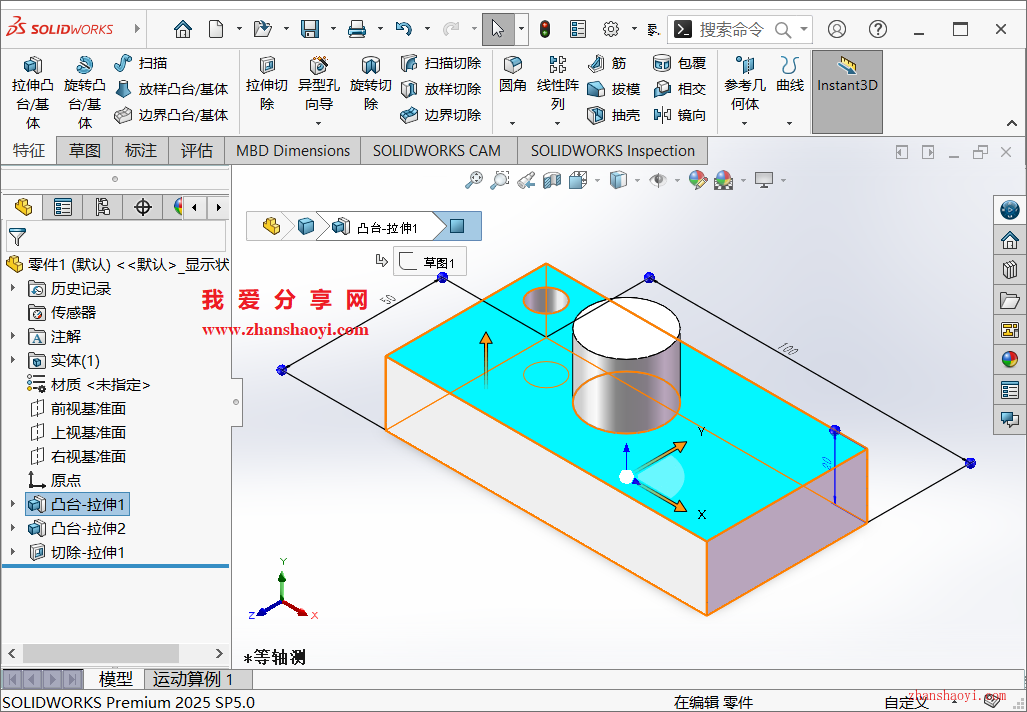This screenshot has width=1027, height=712.
Task: Choose the 扫描 sweep boss feature
Action: coord(140,63)
